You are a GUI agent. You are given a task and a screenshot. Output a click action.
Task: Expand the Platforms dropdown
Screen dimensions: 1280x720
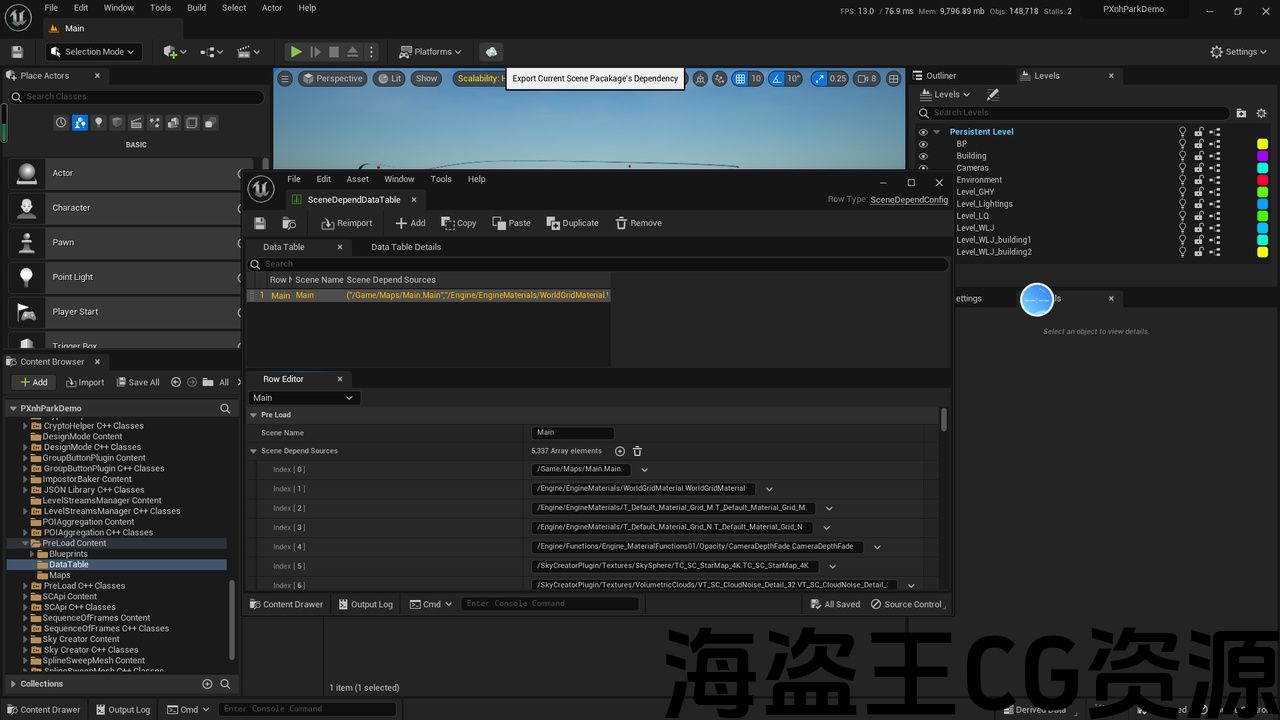(431, 52)
